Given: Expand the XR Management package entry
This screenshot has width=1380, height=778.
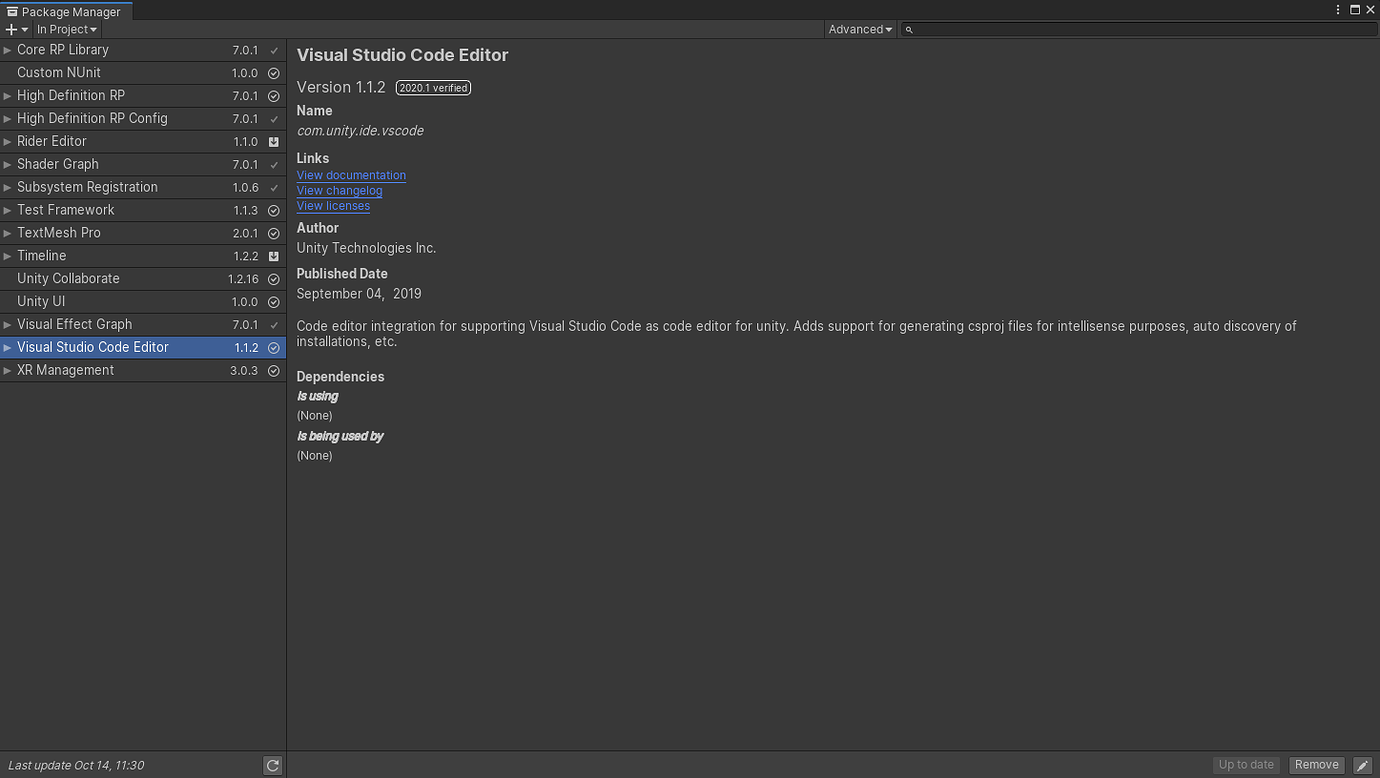Looking at the screenshot, I should [x=7, y=370].
